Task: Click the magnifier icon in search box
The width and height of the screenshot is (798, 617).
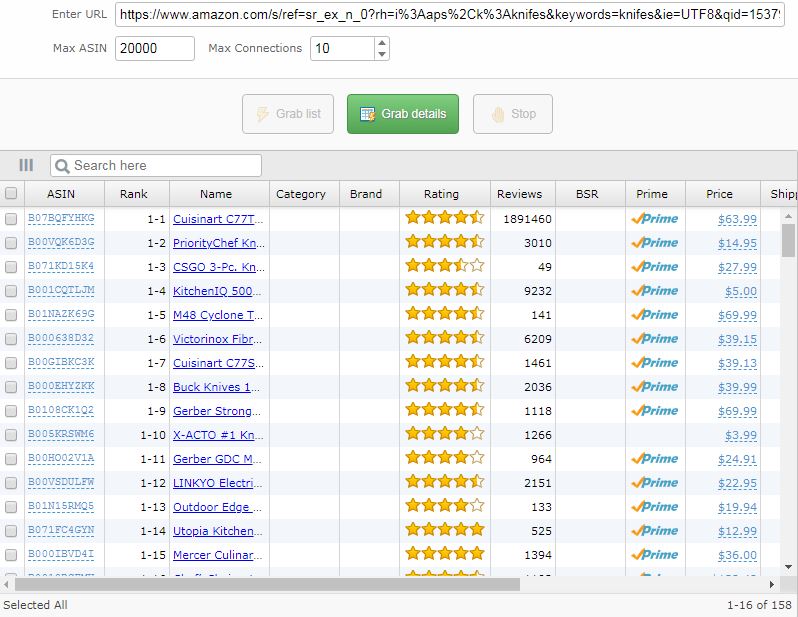Action: point(62,166)
